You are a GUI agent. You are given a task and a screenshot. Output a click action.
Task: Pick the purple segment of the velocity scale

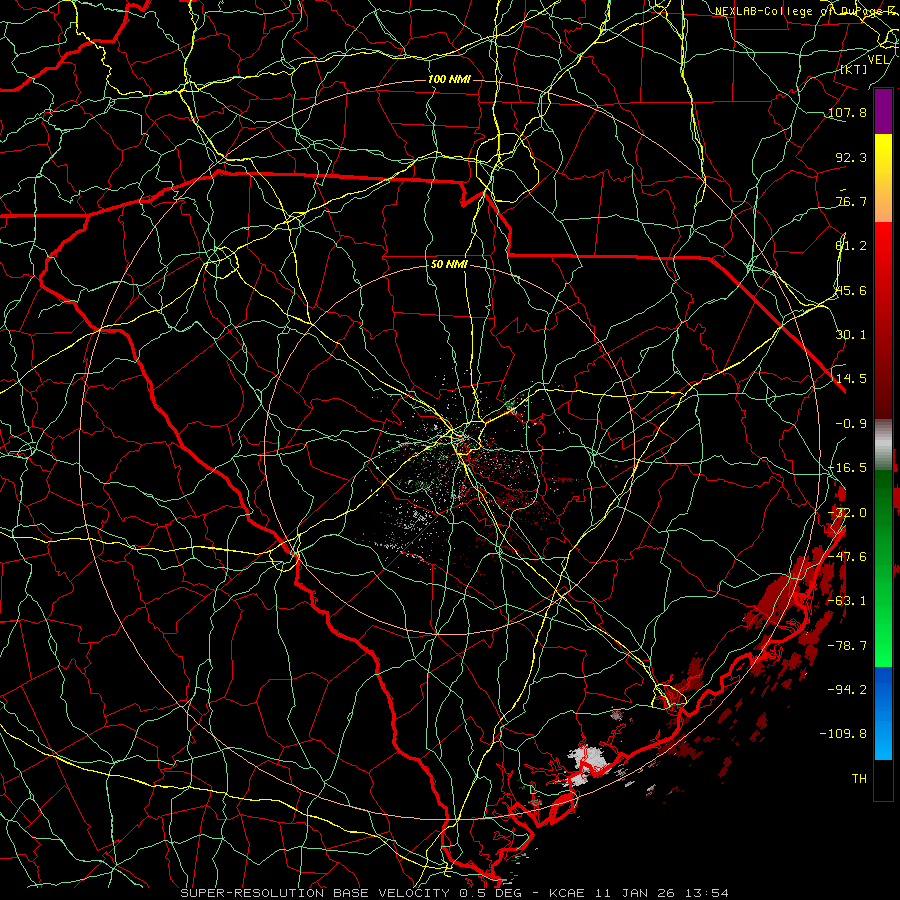coord(883,111)
